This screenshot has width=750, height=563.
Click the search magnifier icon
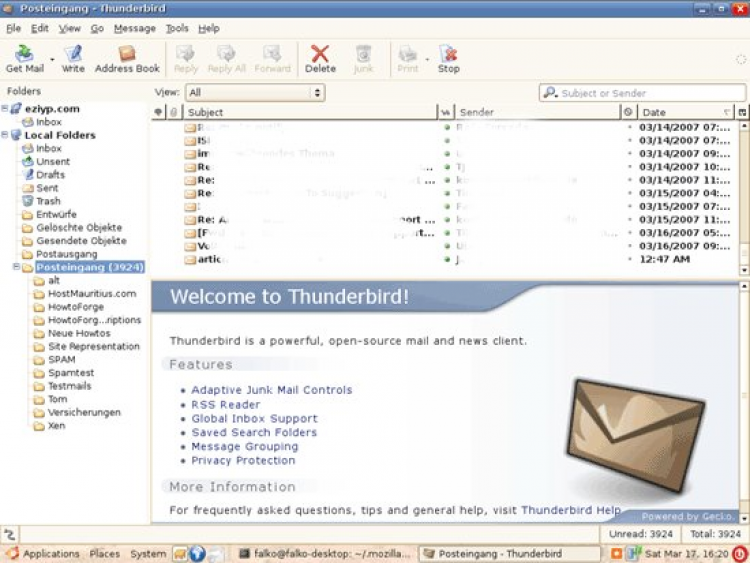coord(550,92)
